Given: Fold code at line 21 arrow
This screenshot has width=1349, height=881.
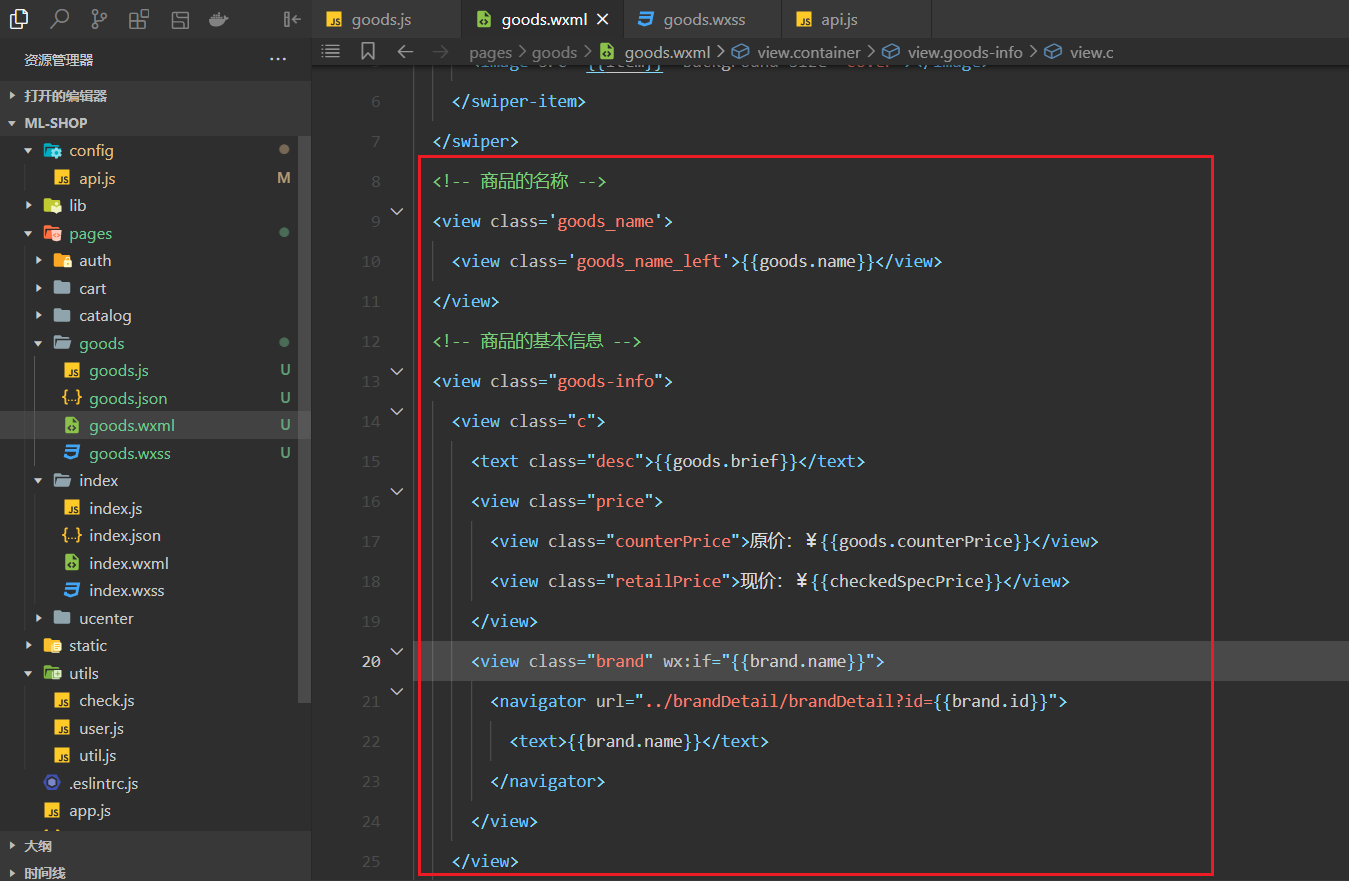Looking at the screenshot, I should (x=397, y=691).
